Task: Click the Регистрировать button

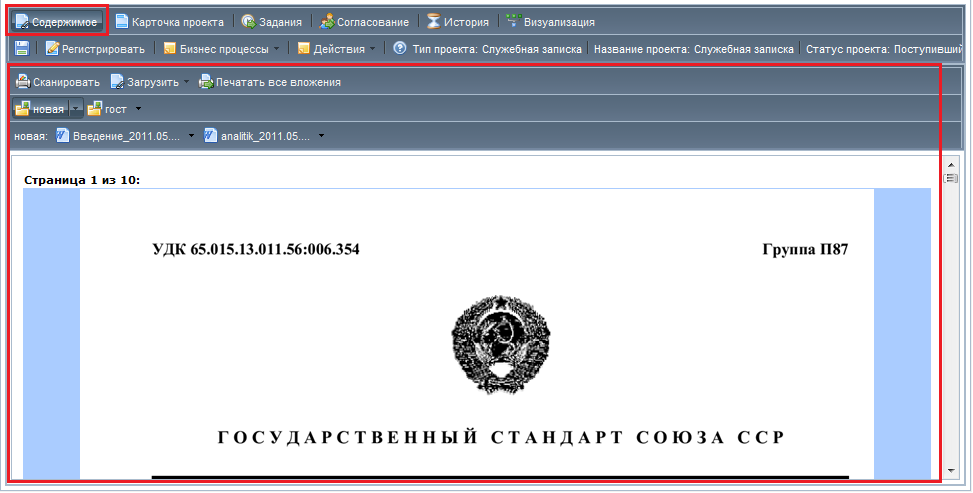Action: pyautogui.click(x=95, y=48)
